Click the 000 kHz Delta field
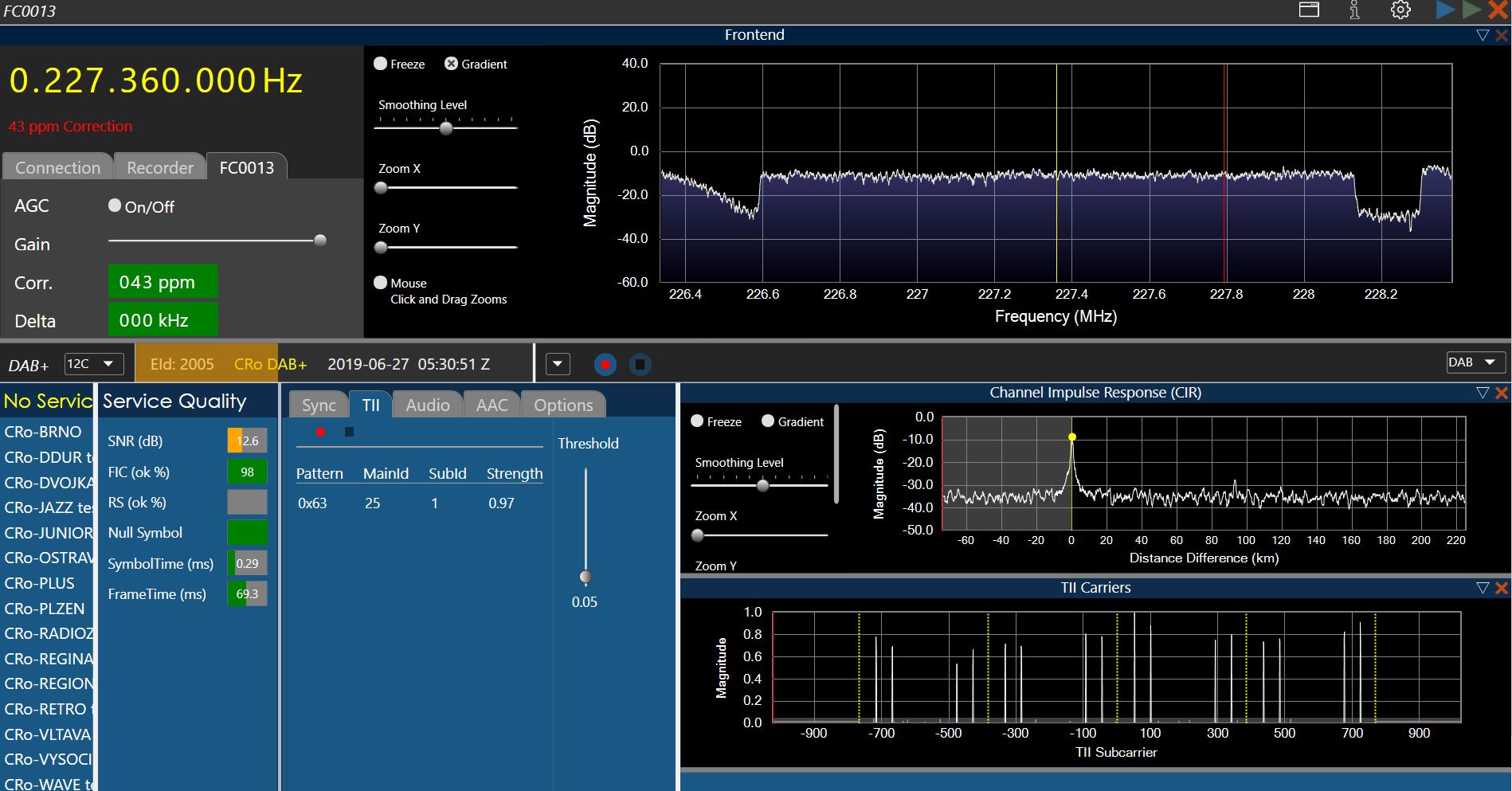Image resolution: width=1512 pixels, height=791 pixels. [x=163, y=320]
